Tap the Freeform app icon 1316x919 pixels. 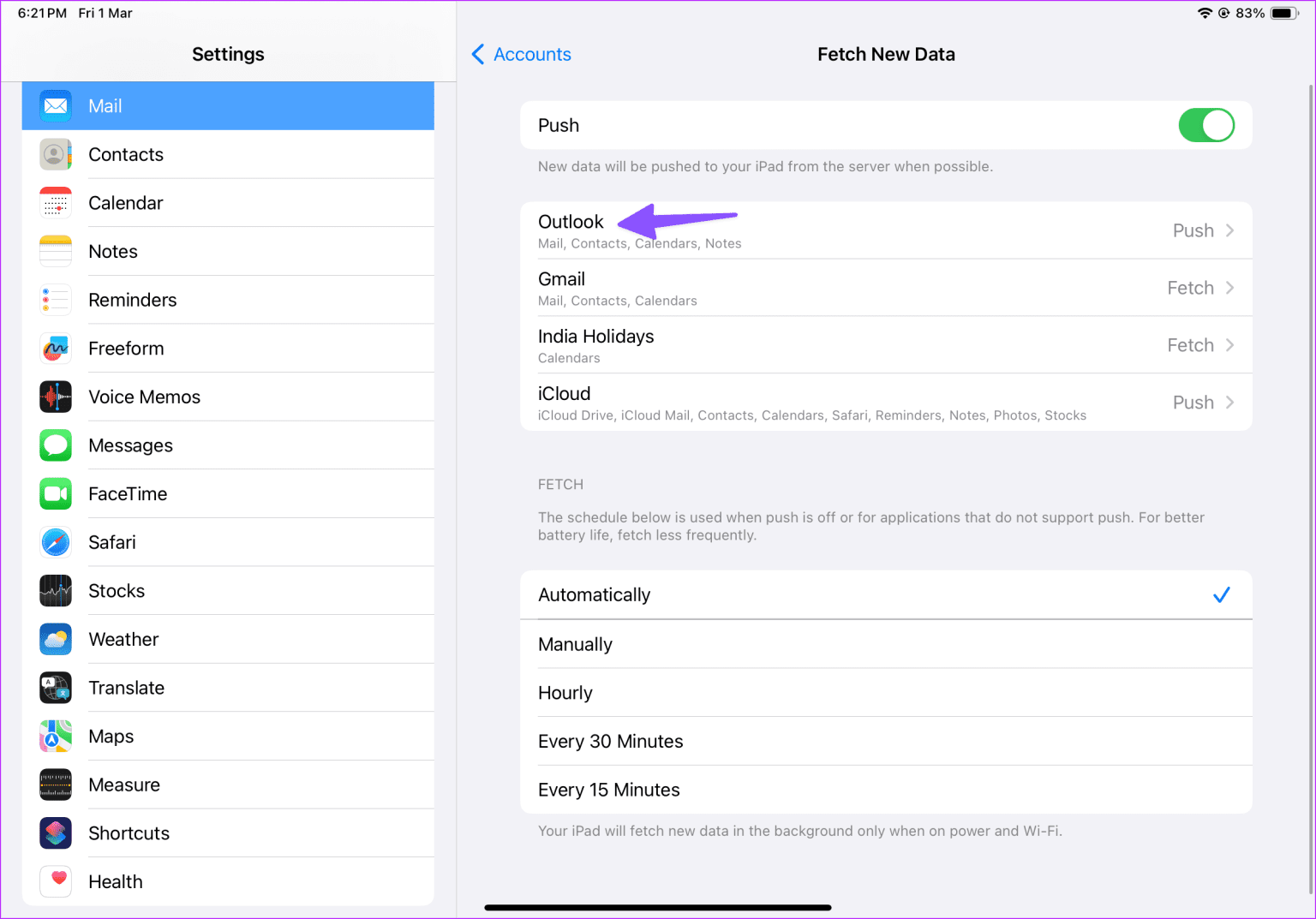tap(55, 348)
